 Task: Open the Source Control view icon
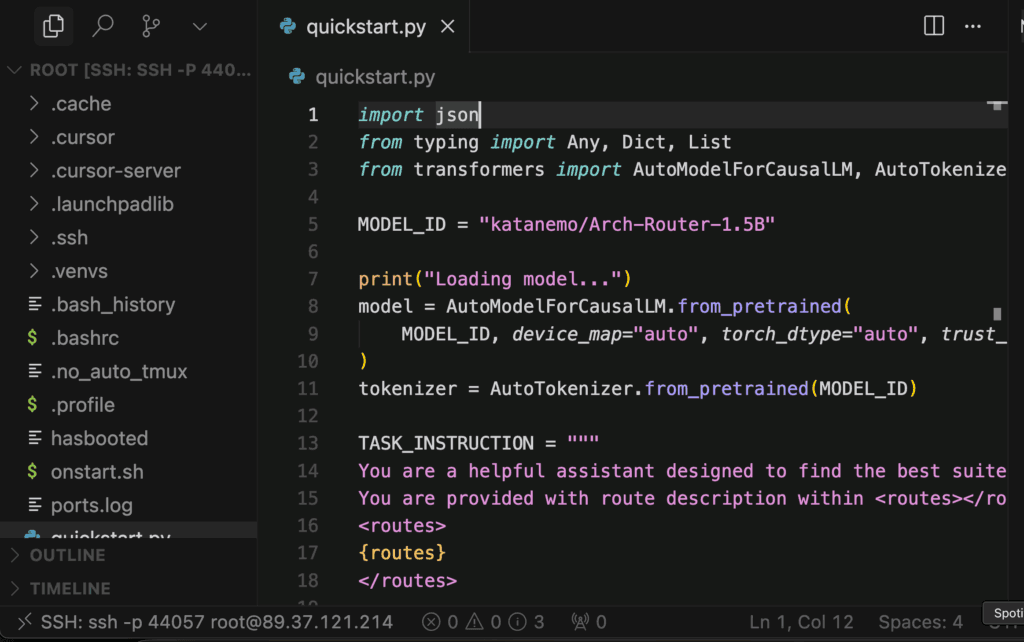151,26
